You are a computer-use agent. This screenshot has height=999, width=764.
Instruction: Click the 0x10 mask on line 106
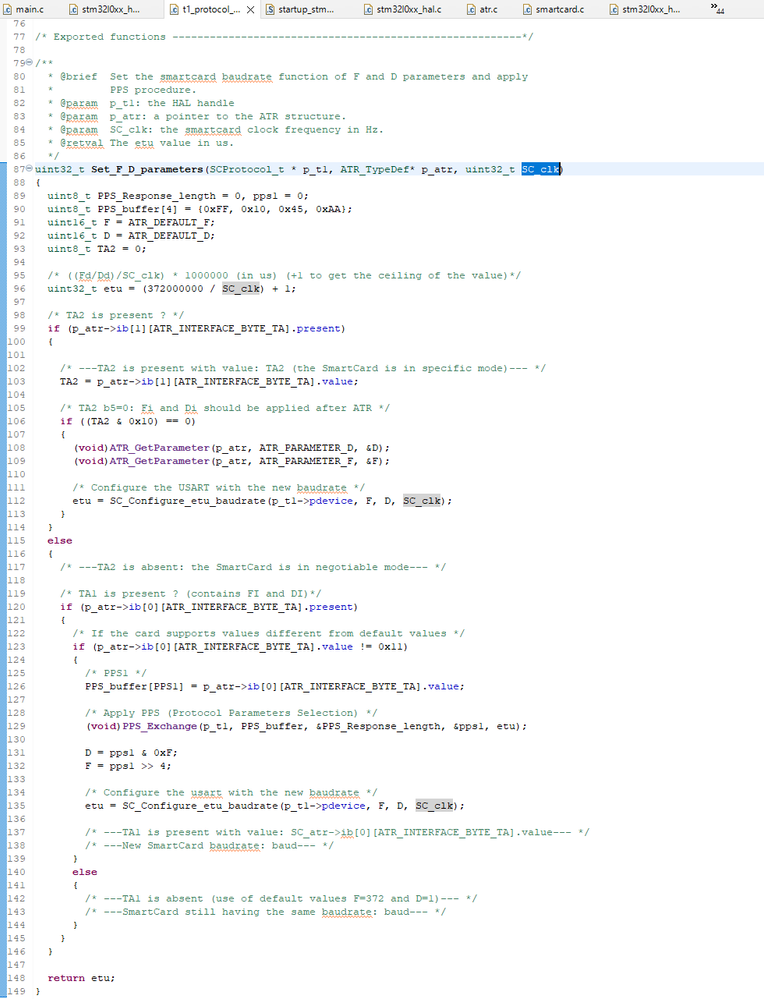click(141, 422)
